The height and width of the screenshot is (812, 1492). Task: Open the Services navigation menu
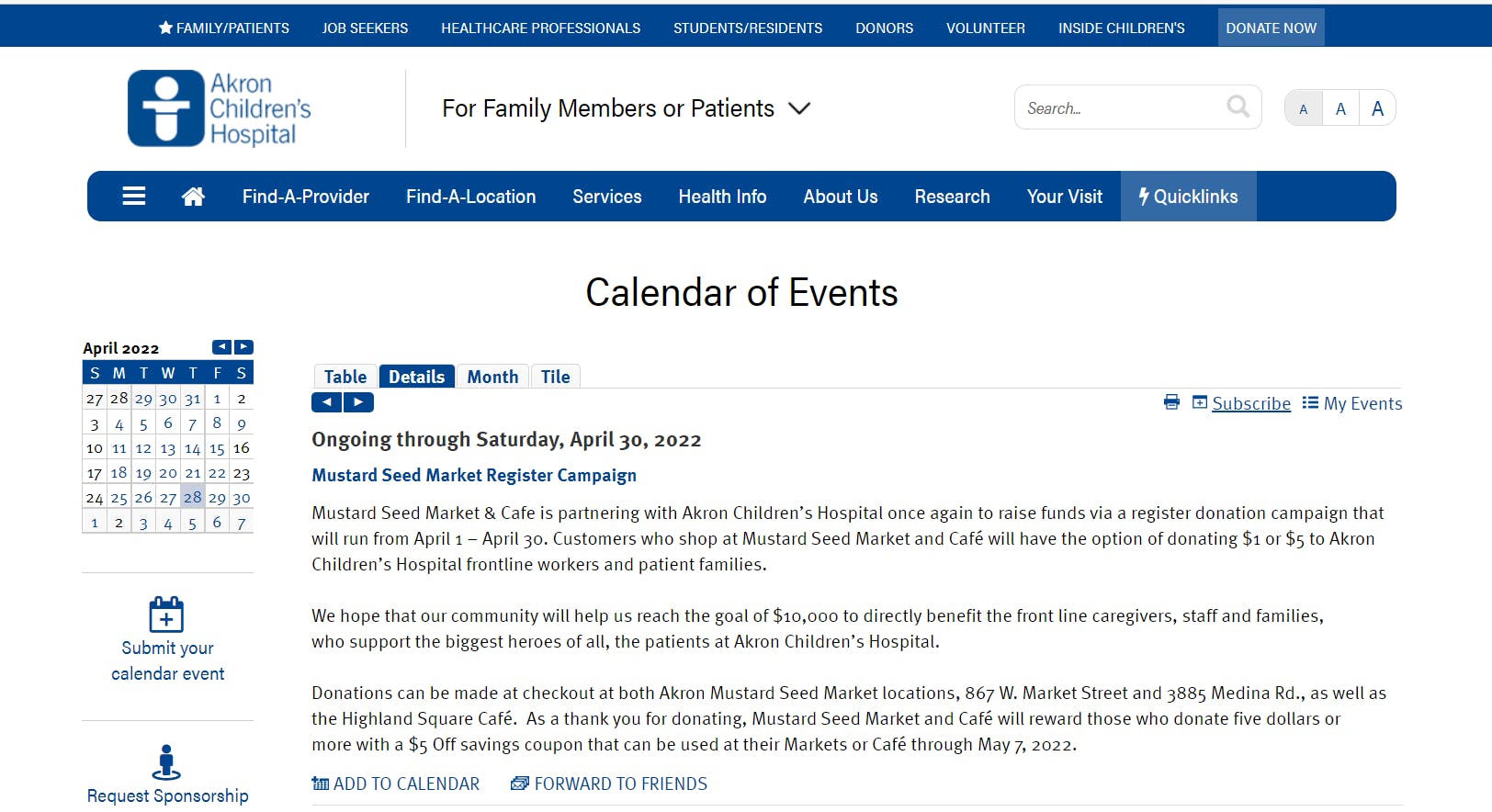(606, 197)
